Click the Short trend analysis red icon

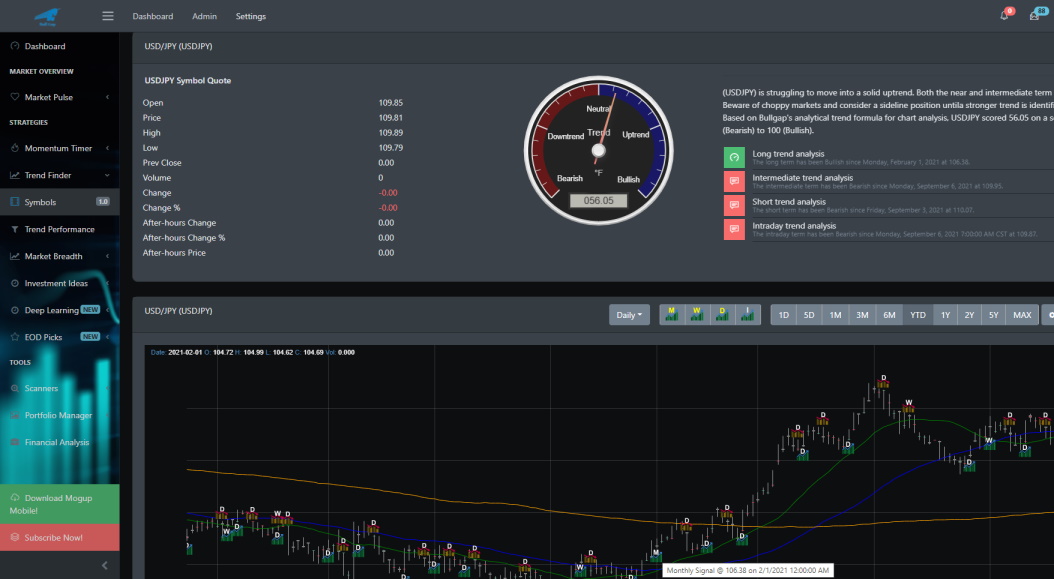(734, 205)
